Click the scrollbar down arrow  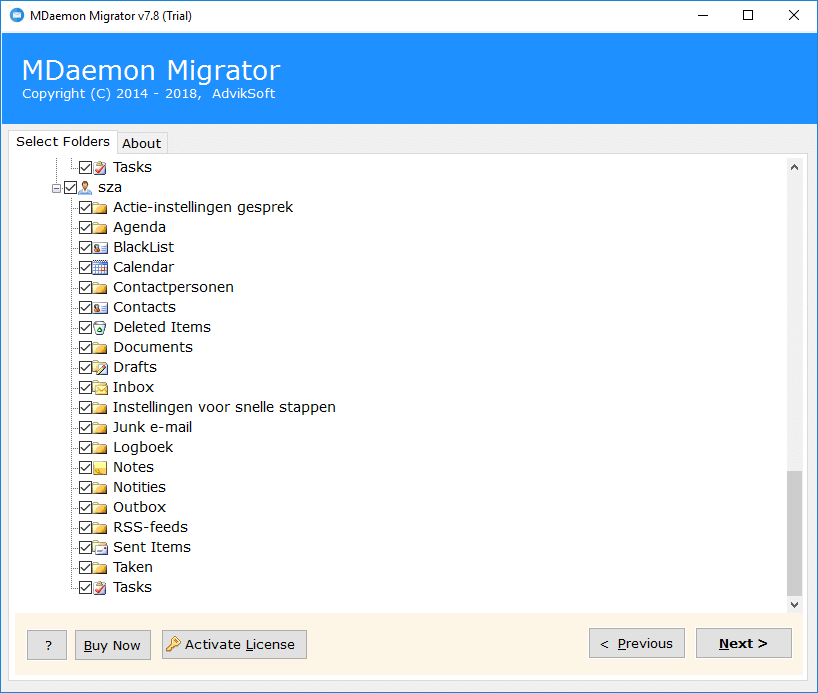click(x=793, y=604)
